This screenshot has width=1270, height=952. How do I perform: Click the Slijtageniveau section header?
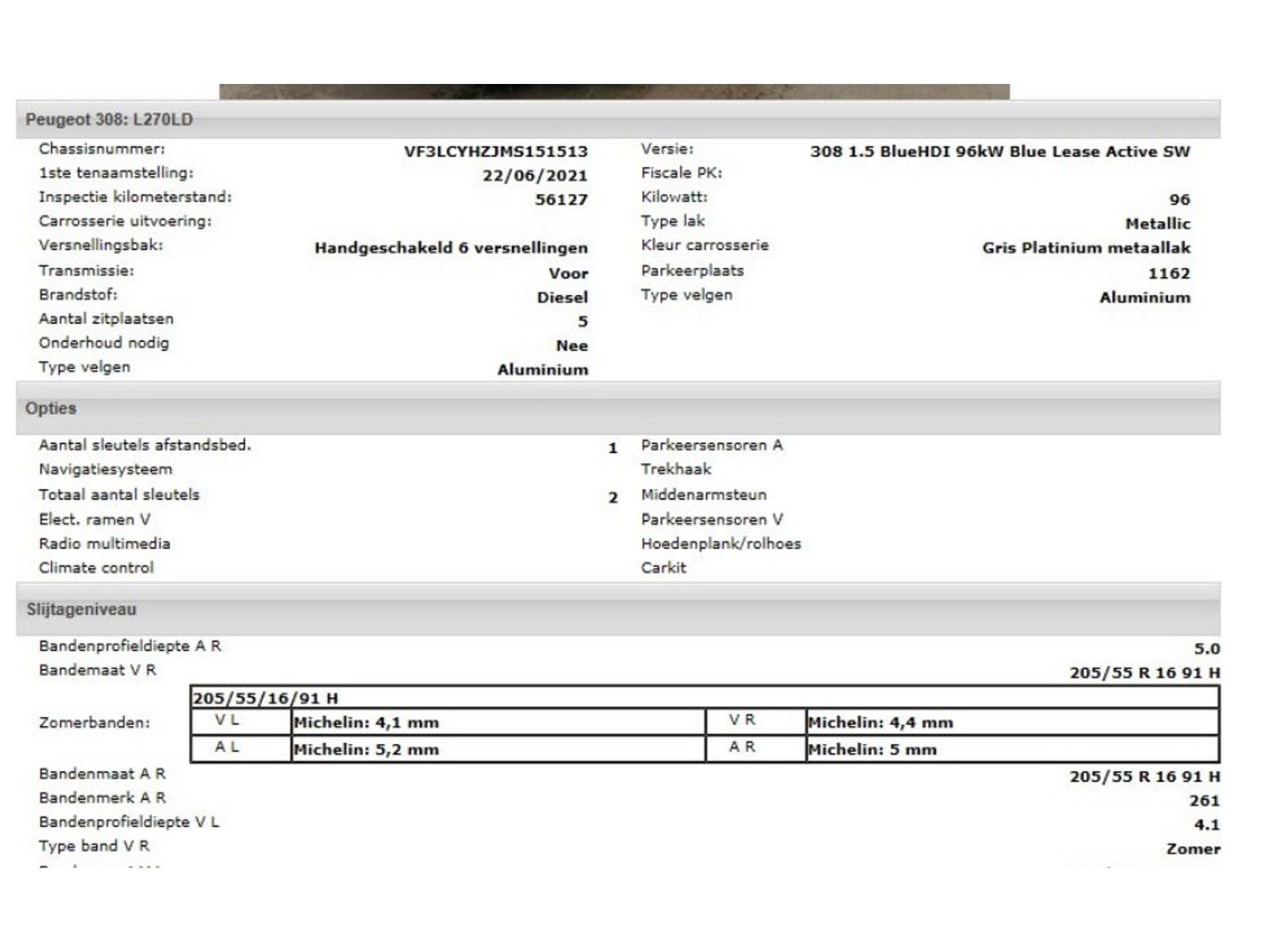[618, 610]
